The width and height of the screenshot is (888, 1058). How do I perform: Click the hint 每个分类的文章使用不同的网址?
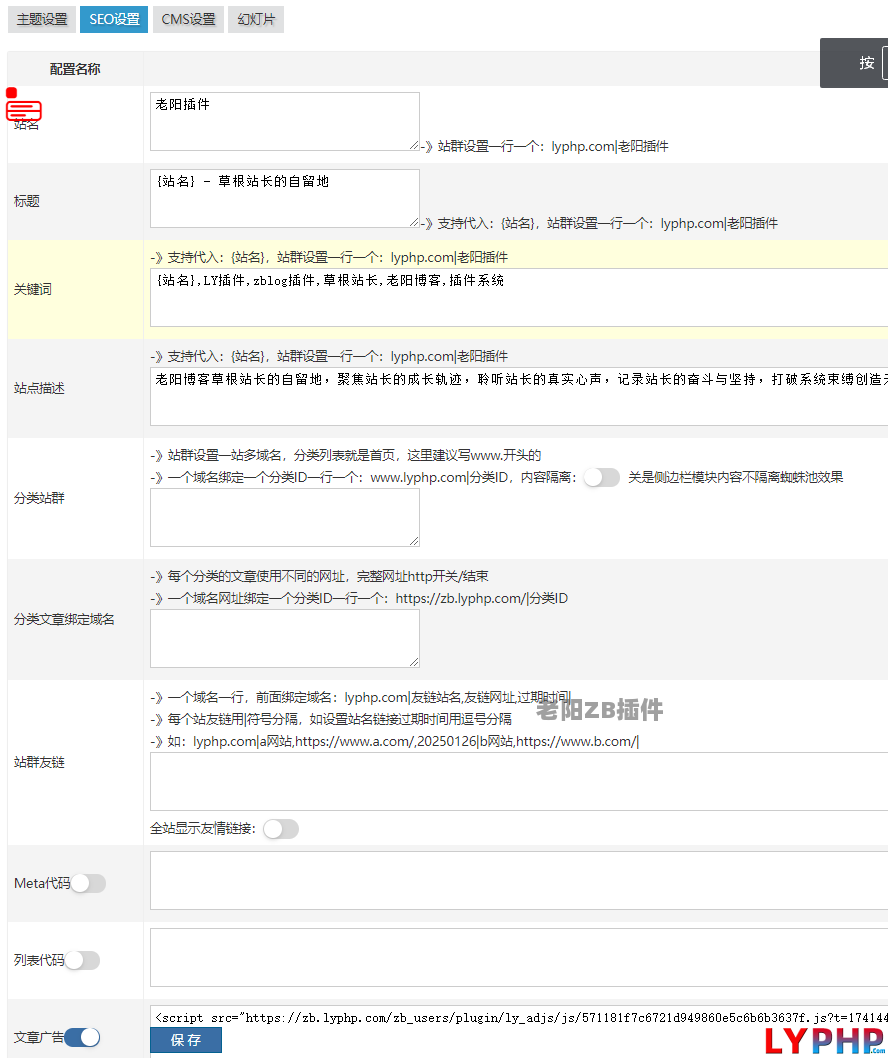[320, 576]
